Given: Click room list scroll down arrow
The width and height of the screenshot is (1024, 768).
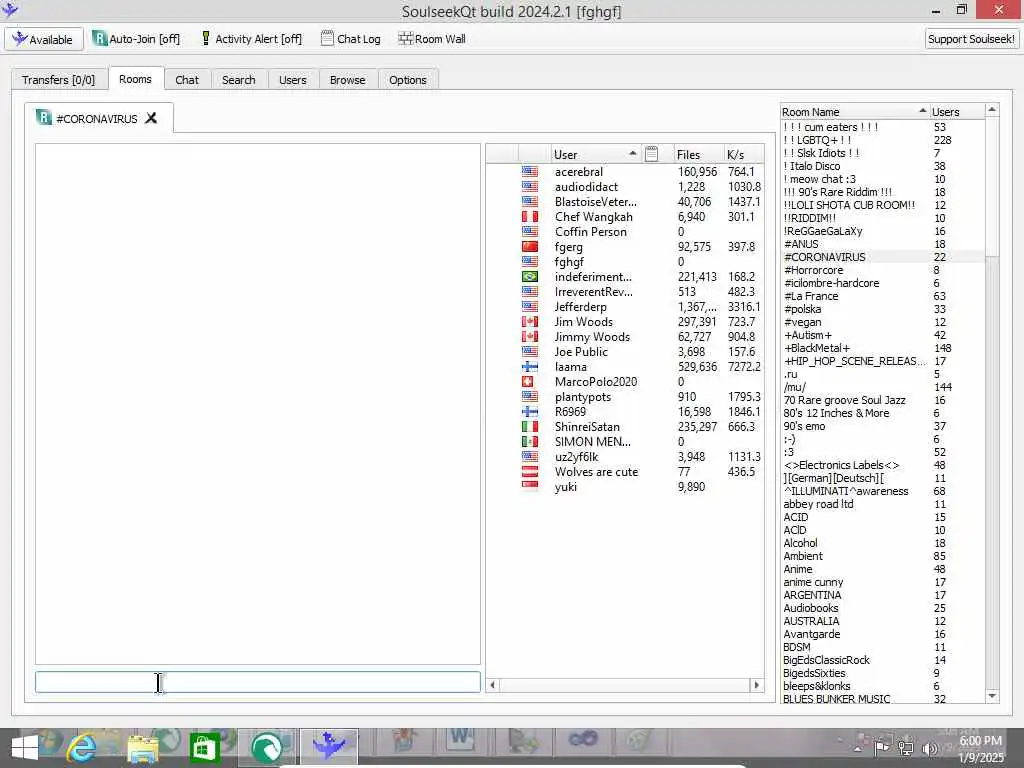Looking at the screenshot, I should pos(992,696).
